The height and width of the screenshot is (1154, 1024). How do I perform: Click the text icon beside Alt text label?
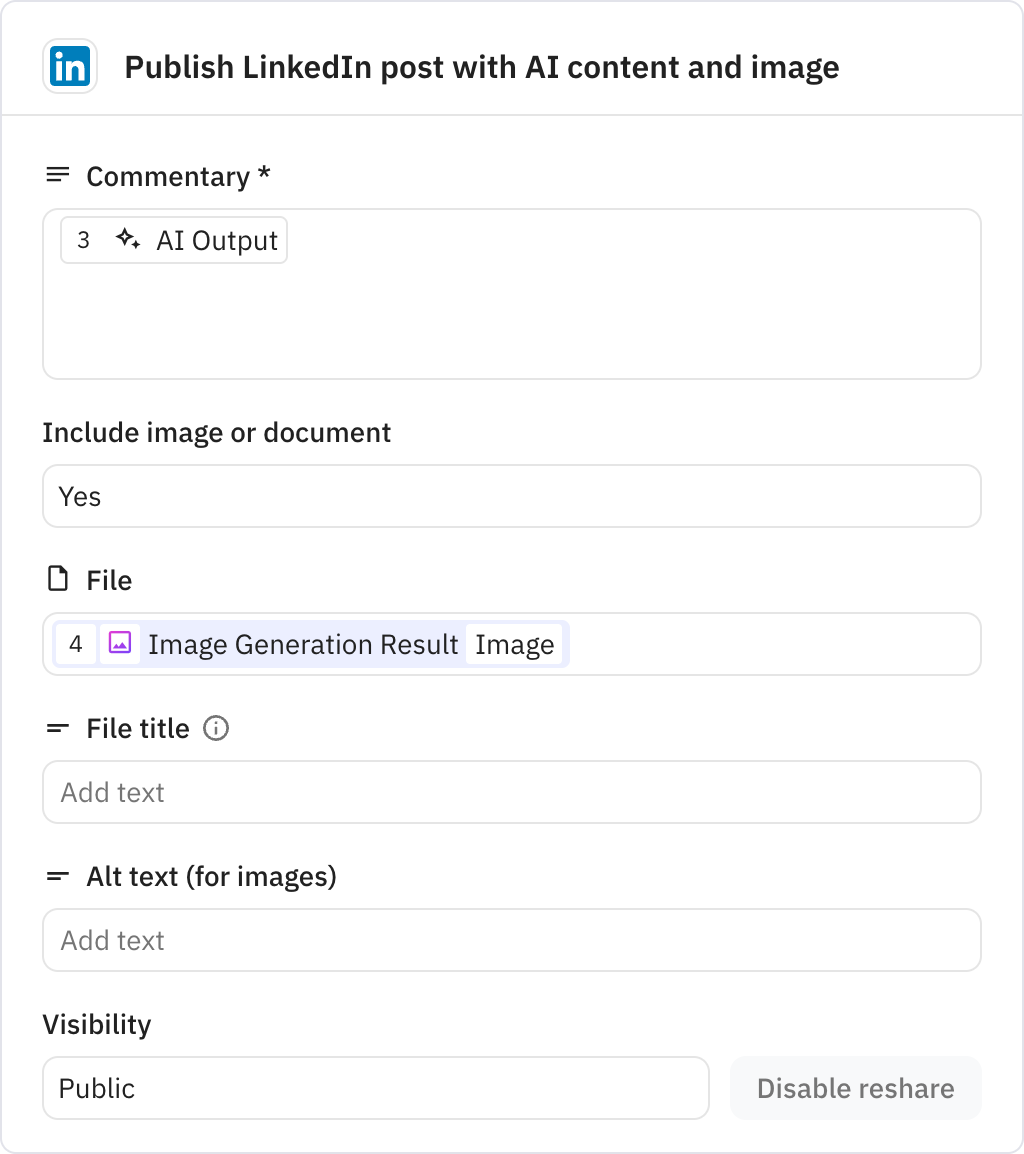[56, 876]
